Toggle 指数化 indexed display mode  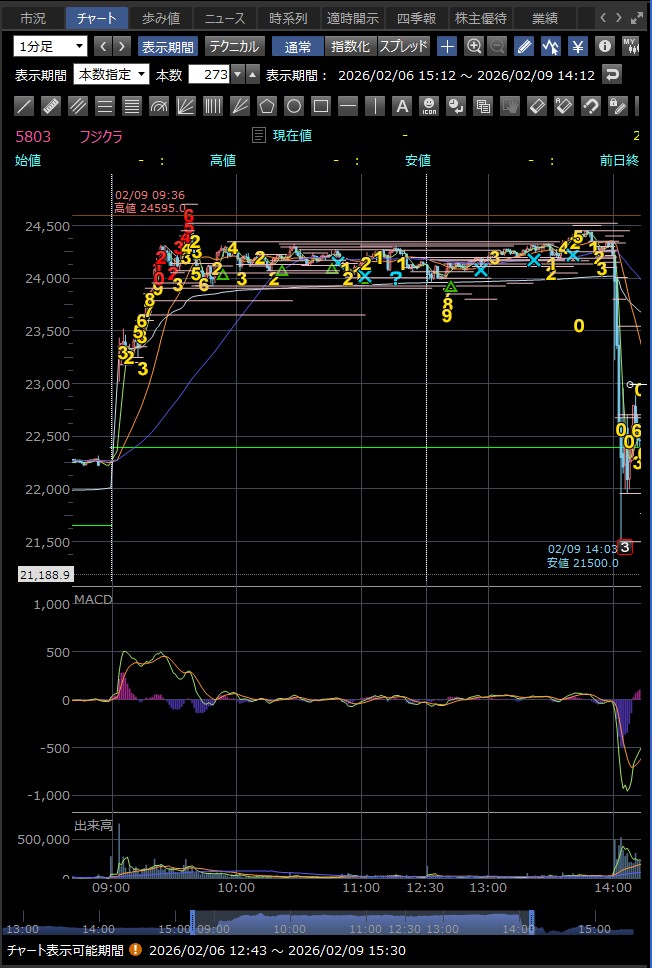pyautogui.click(x=350, y=46)
